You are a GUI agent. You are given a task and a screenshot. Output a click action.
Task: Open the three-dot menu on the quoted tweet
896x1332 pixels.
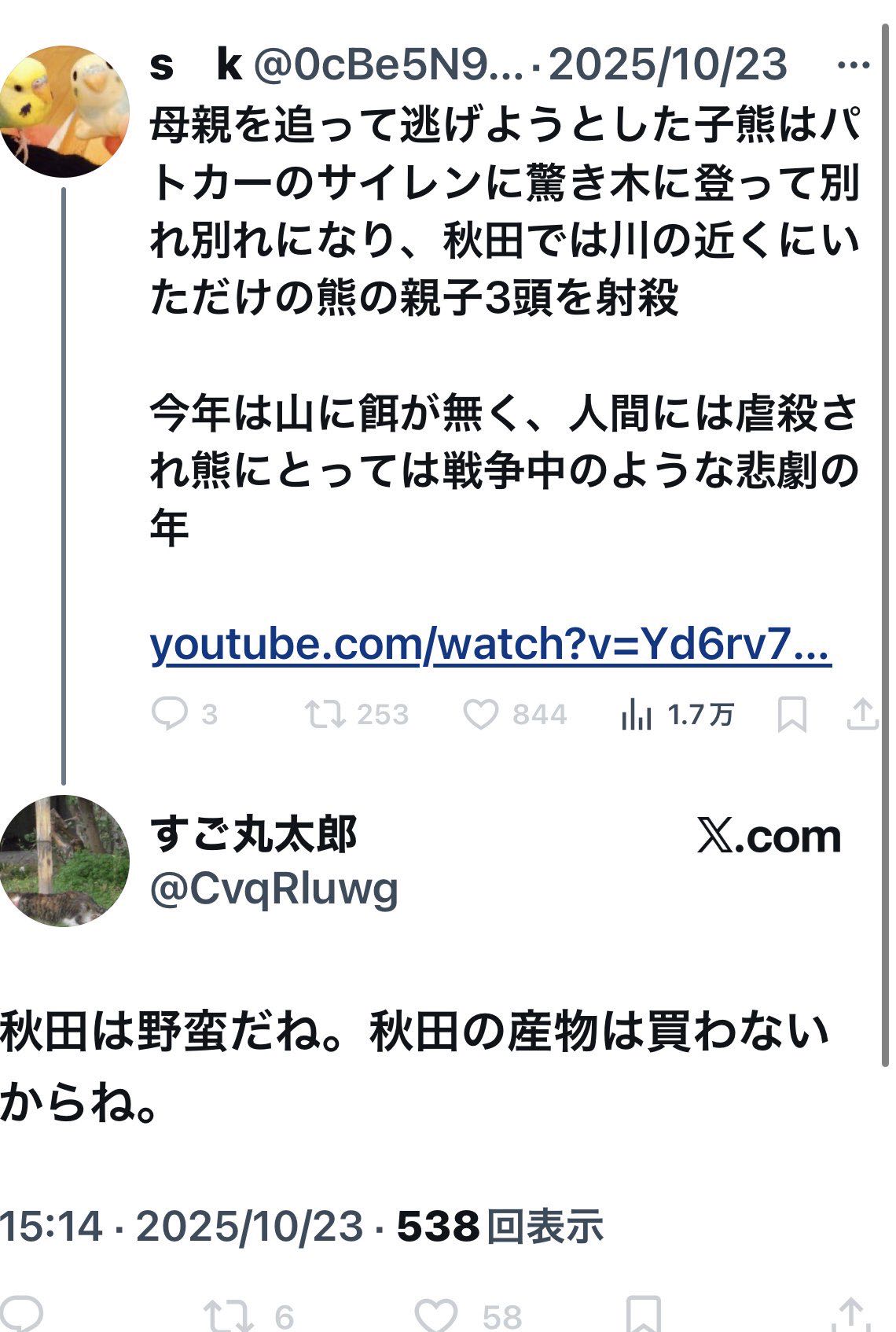853,65
